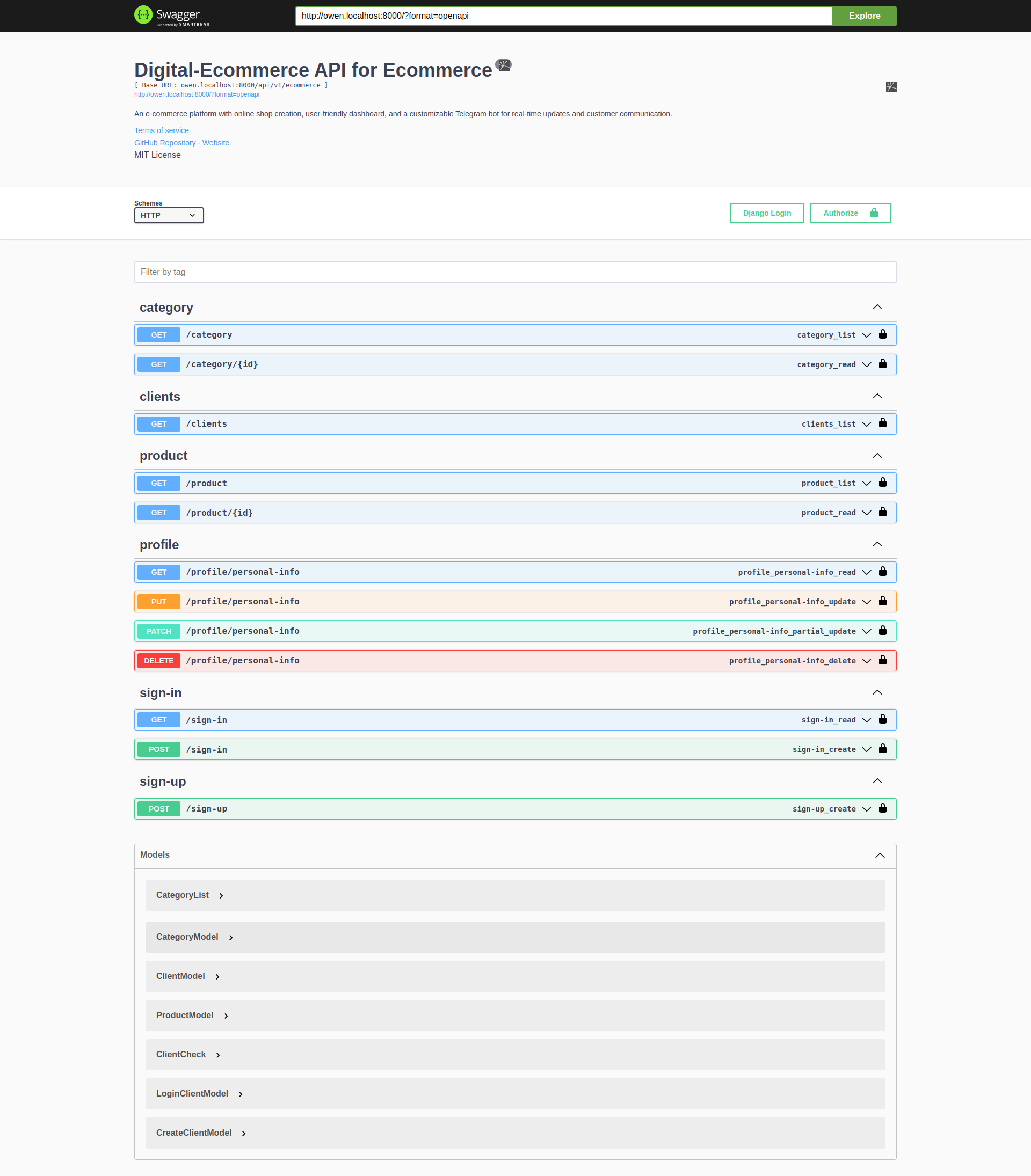Image resolution: width=1031 pixels, height=1176 pixels.
Task: Click the Django Login button
Action: pos(766,213)
